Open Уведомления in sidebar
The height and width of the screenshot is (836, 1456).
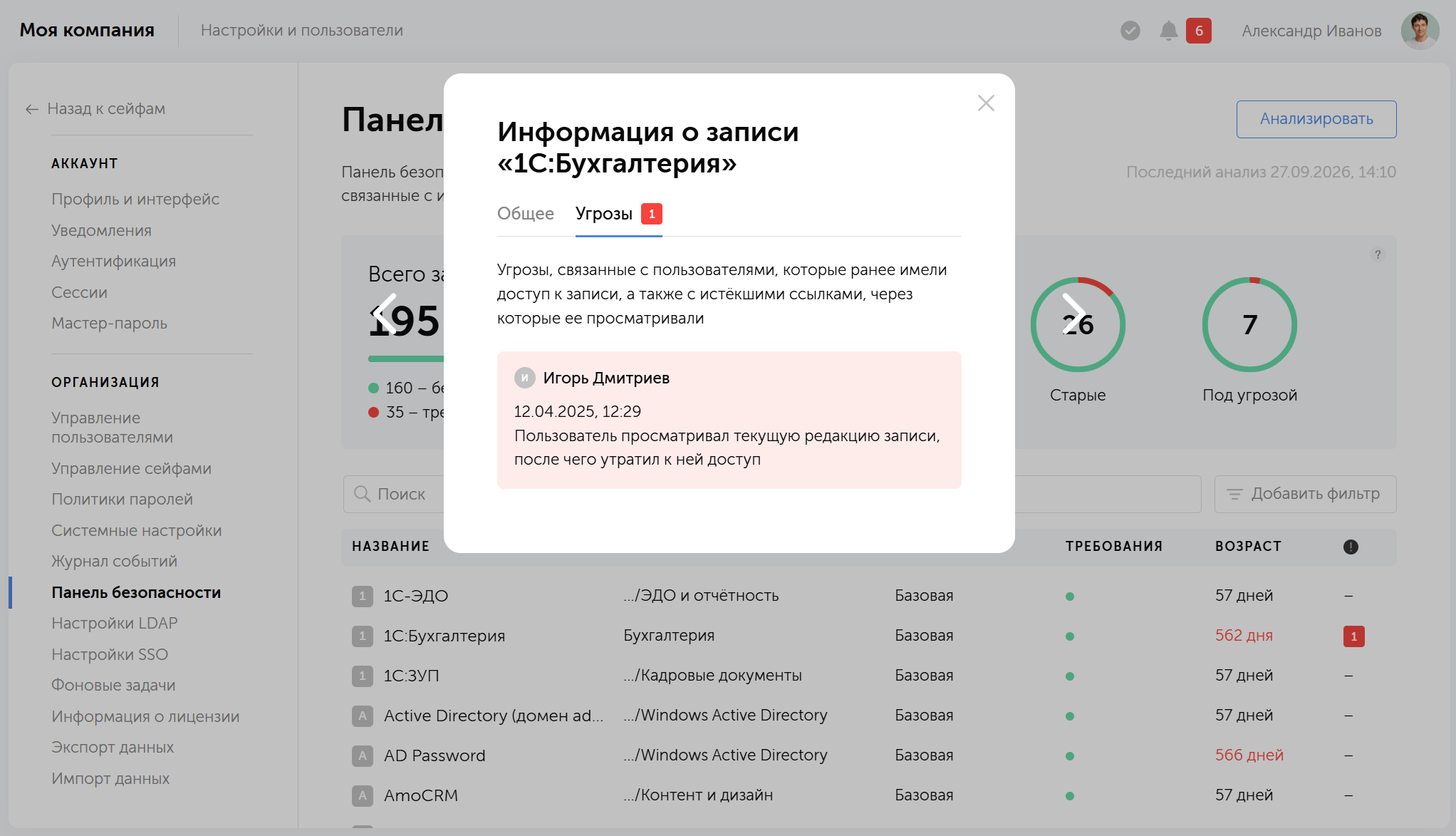(101, 231)
